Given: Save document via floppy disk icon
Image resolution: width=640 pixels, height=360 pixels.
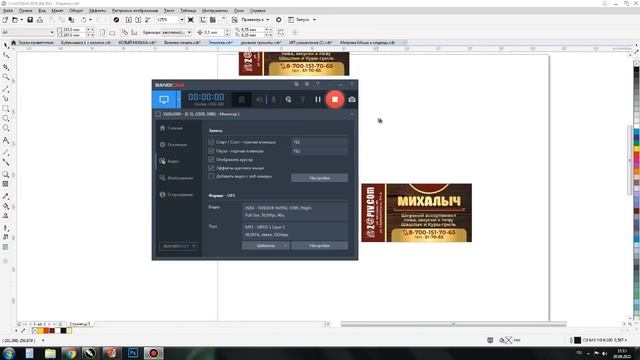Looking at the screenshot, I should (30, 20).
